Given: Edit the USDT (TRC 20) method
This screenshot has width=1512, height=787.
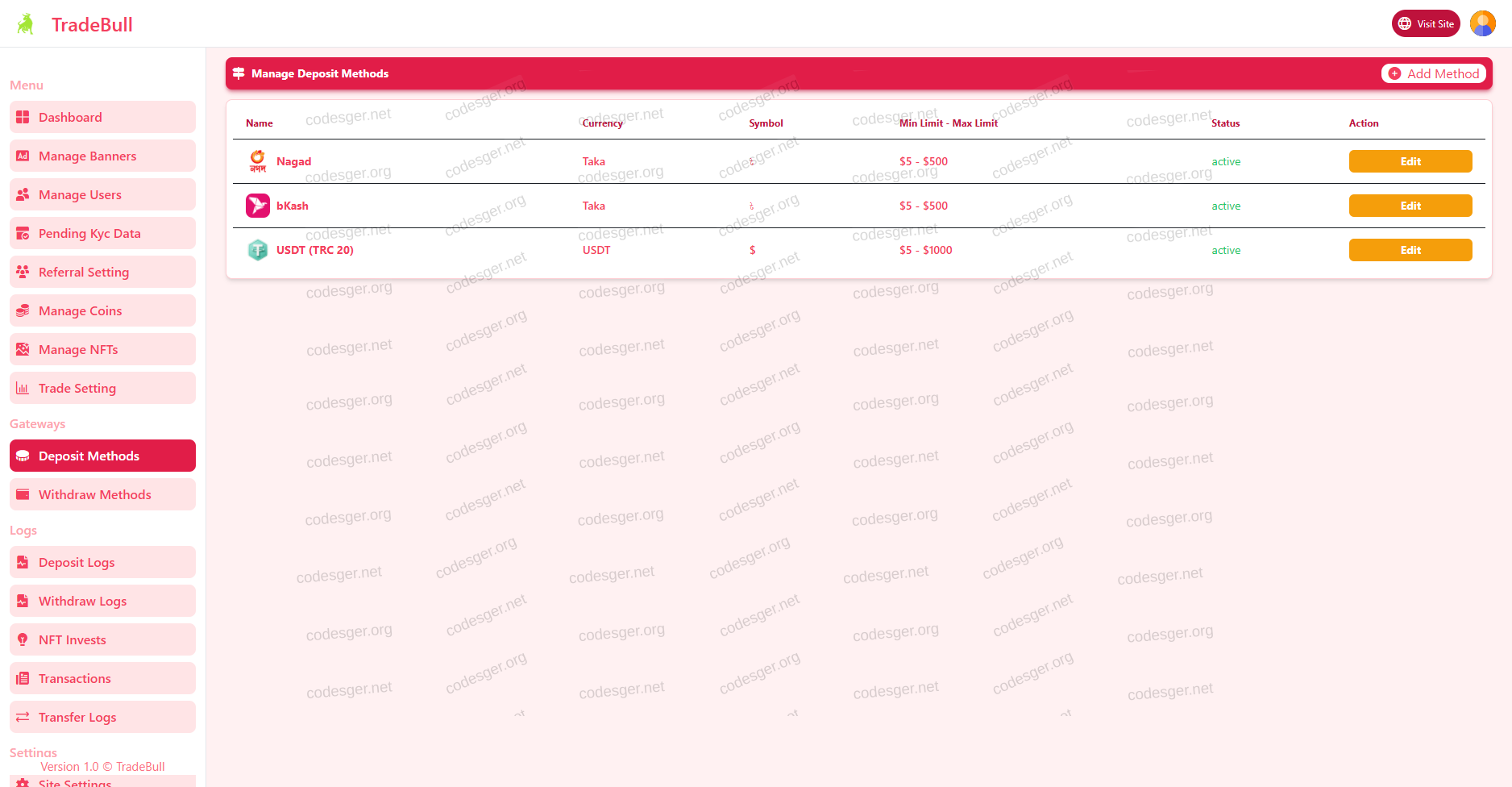Looking at the screenshot, I should click(1410, 250).
